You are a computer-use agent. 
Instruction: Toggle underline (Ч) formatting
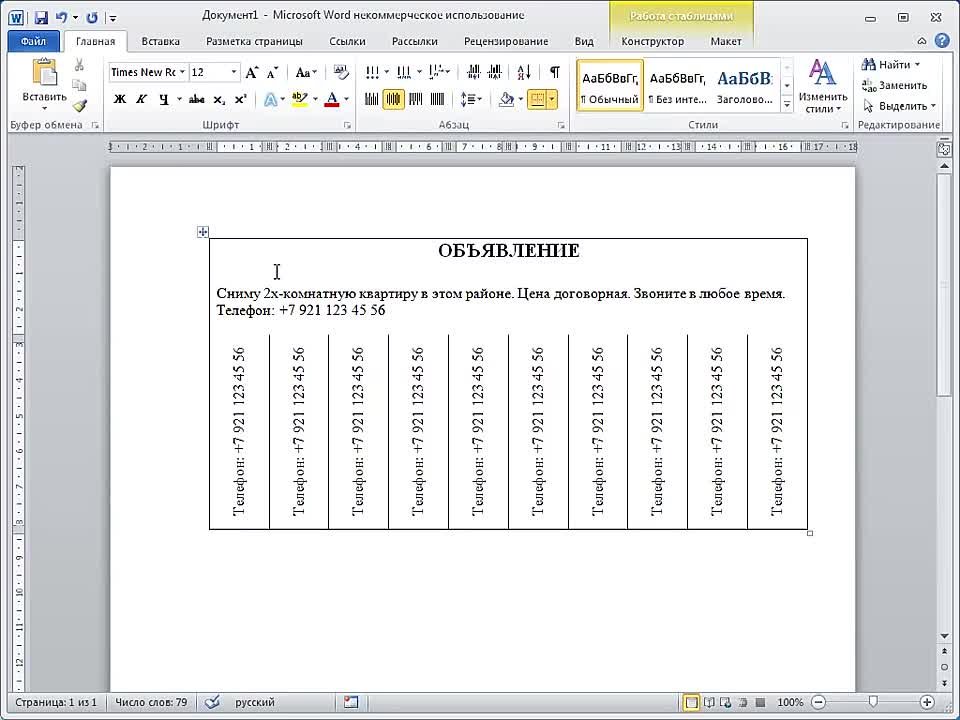pyautogui.click(x=163, y=99)
